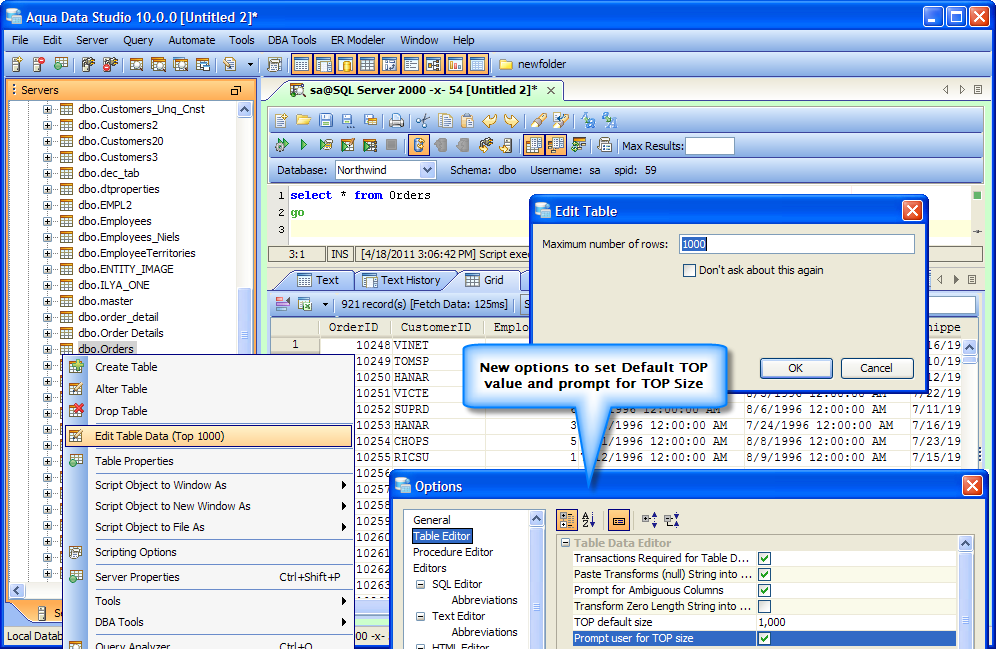Click the database cylinder view icon
The height and width of the screenshot is (649, 996).
[x=345, y=64]
